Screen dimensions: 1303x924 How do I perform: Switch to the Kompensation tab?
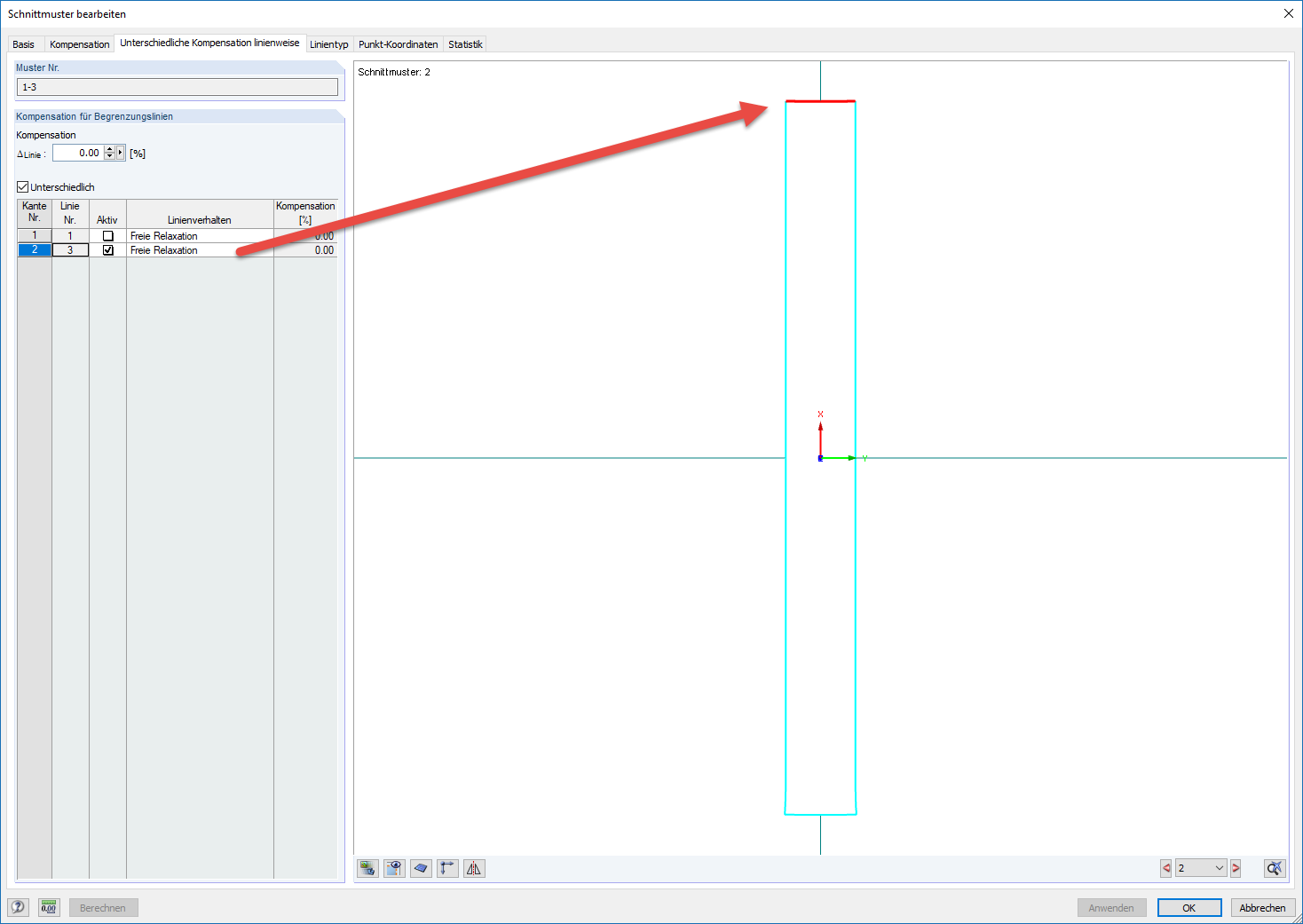click(80, 44)
